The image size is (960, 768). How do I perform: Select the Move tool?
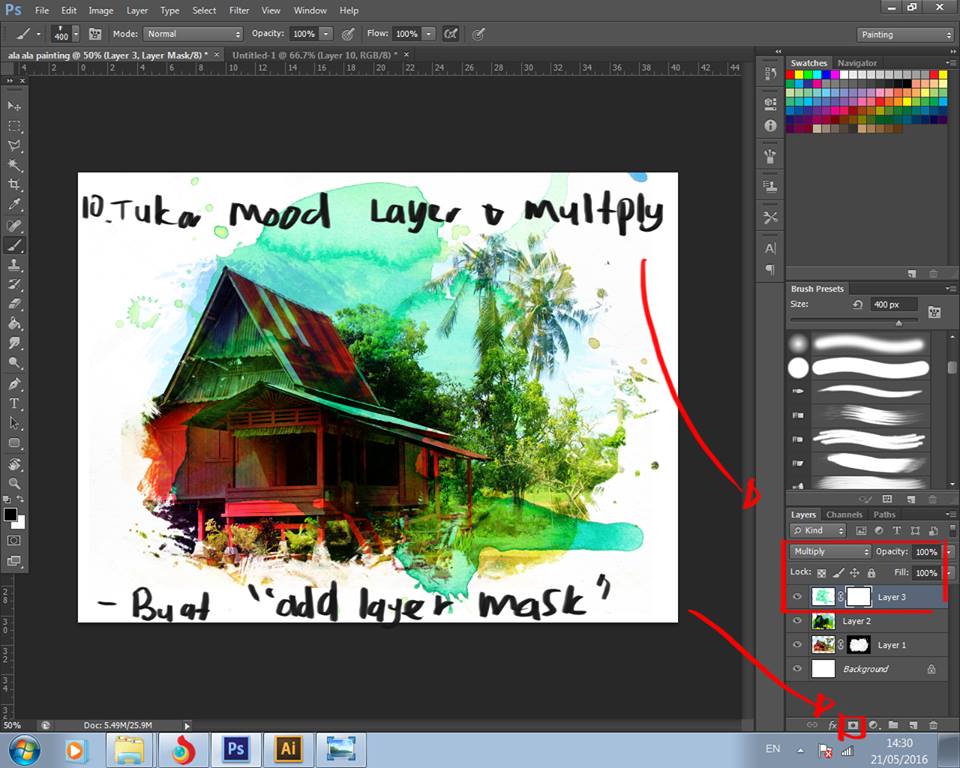pyautogui.click(x=14, y=106)
